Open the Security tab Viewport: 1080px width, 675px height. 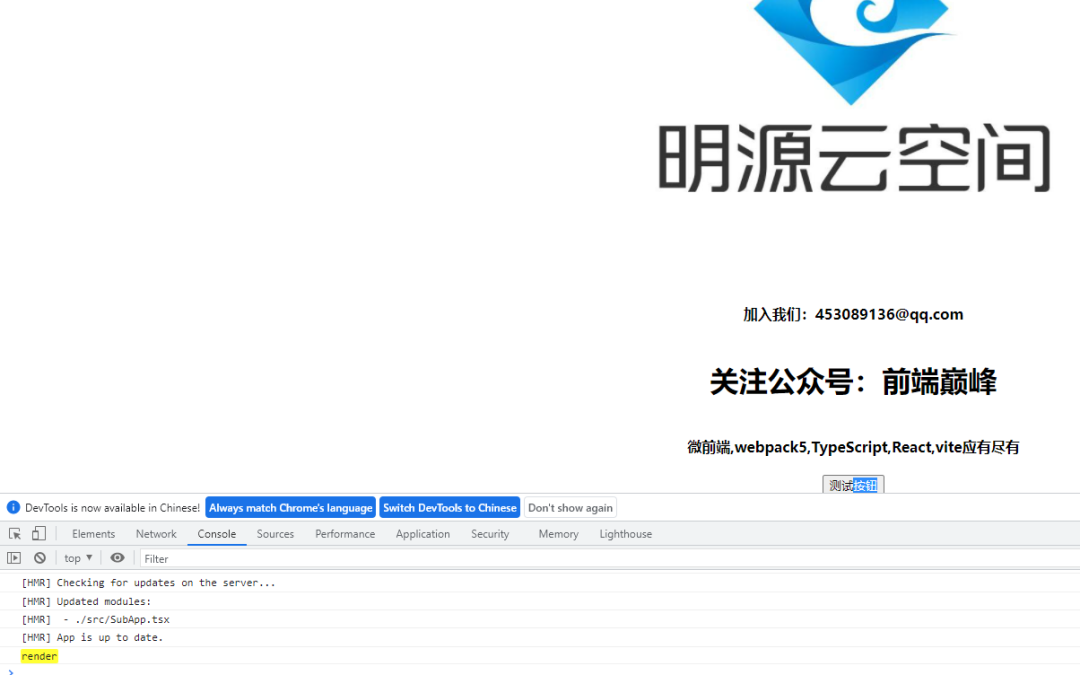tap(490, 534)
